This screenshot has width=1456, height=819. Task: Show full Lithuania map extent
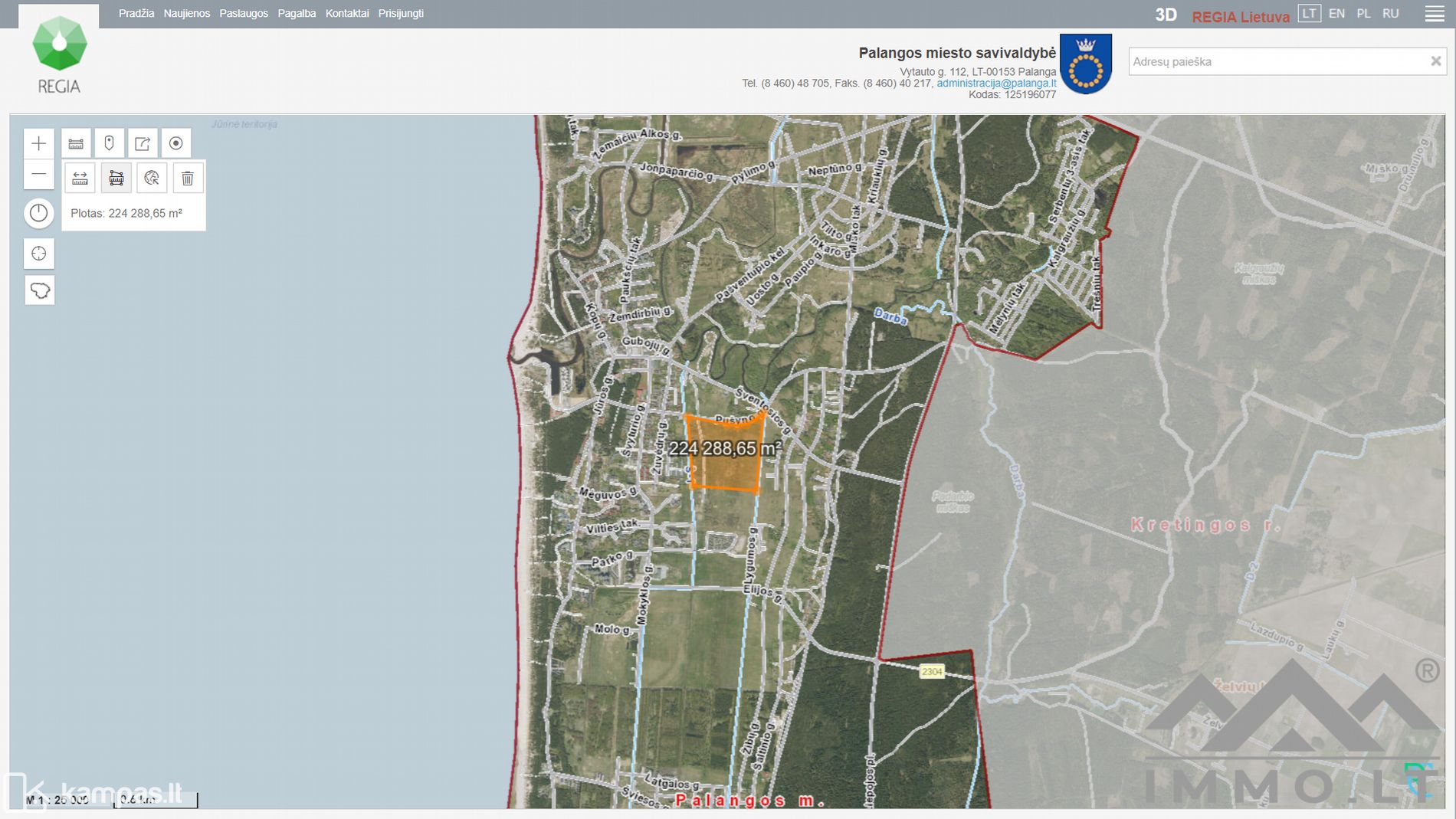click(39, 291)
